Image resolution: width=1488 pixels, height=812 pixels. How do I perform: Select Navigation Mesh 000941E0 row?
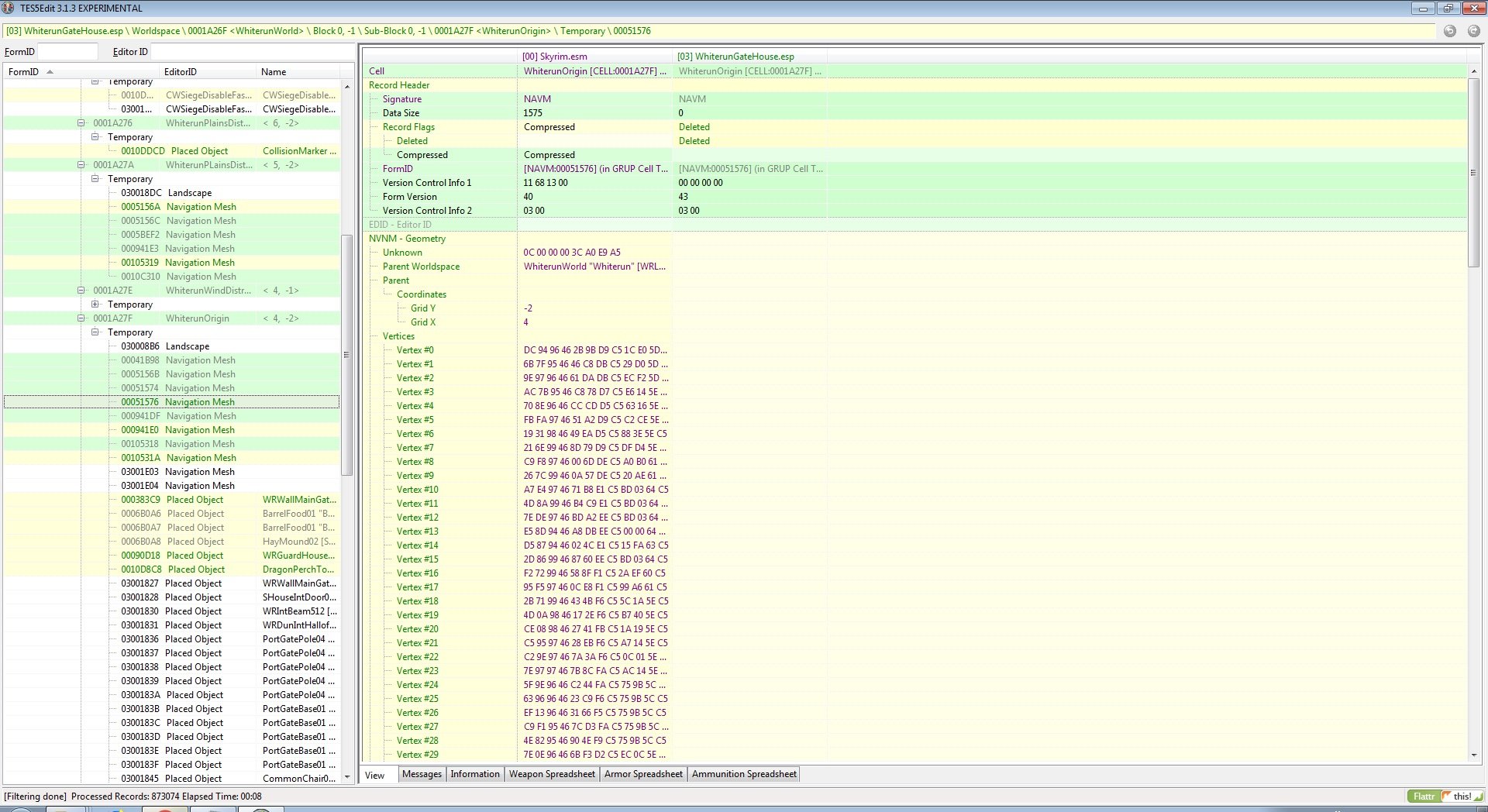[171, 430]
